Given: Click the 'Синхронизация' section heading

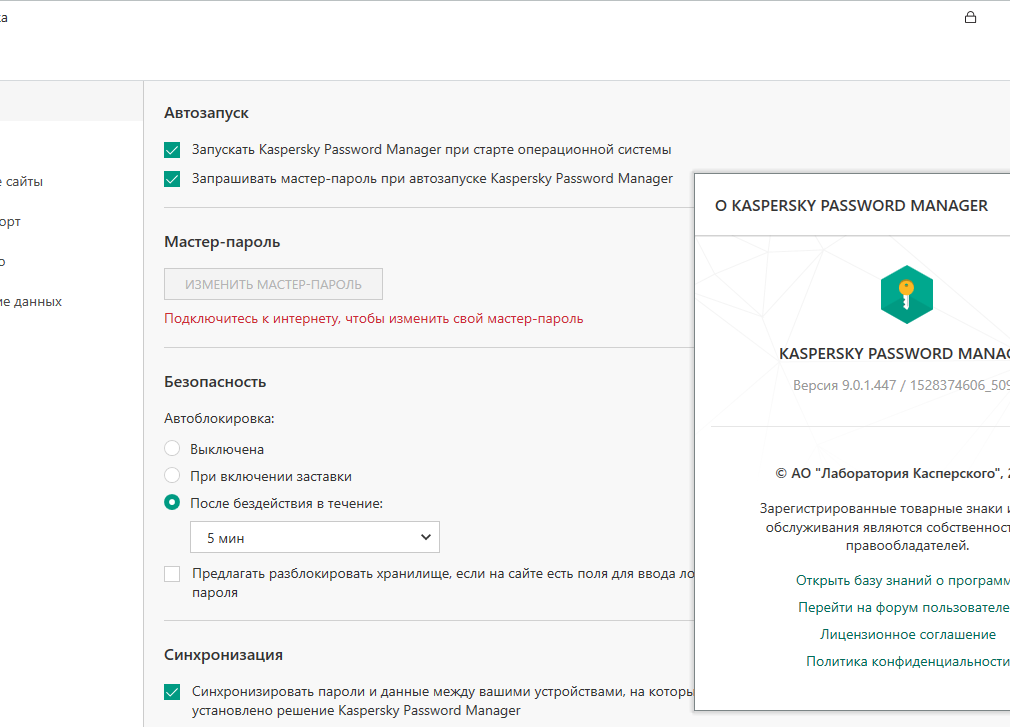Looking at the screenshot, I should pyautogui.click(x=224, y=655).
